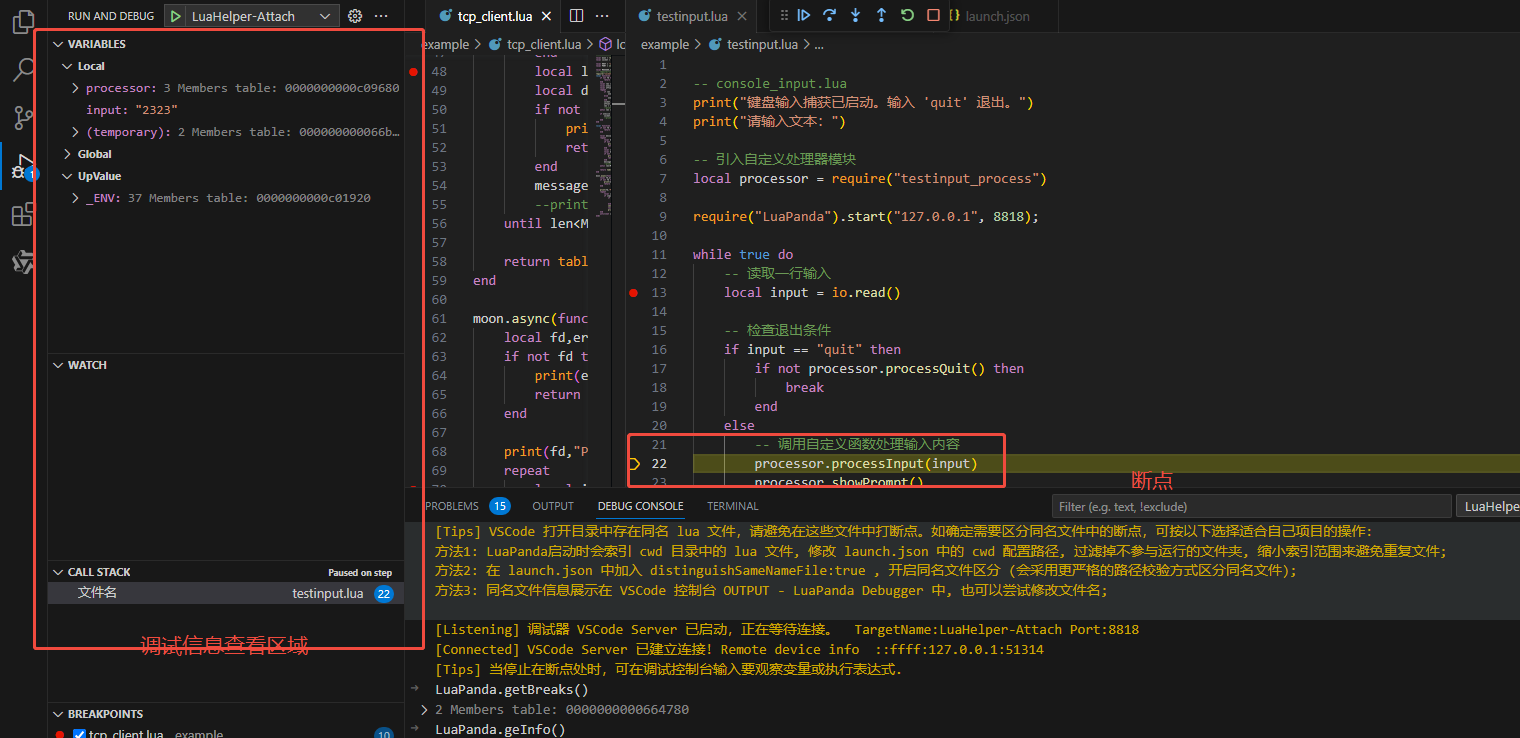Viewport: 1520px width, 738px height.
Task: Click example in testinput.lua breadcrumb
Action: 665,44
